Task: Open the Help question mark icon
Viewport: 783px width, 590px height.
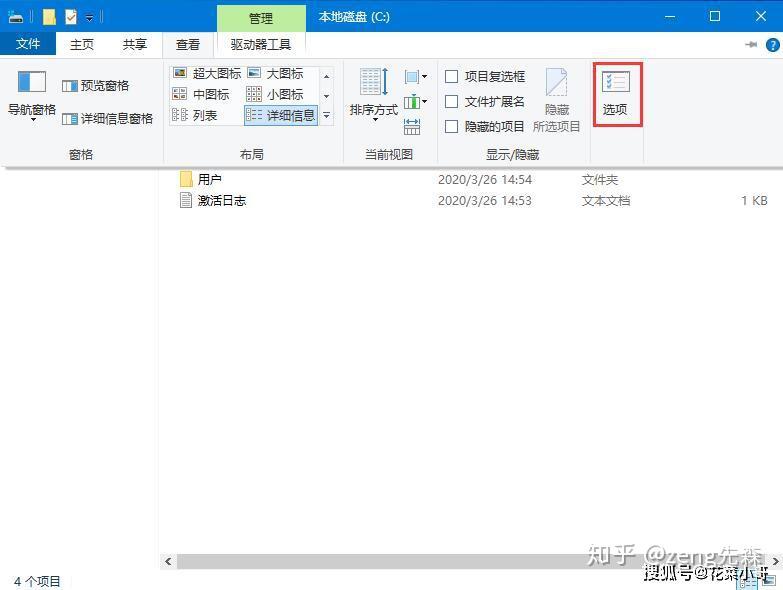Action: (773, 45)
